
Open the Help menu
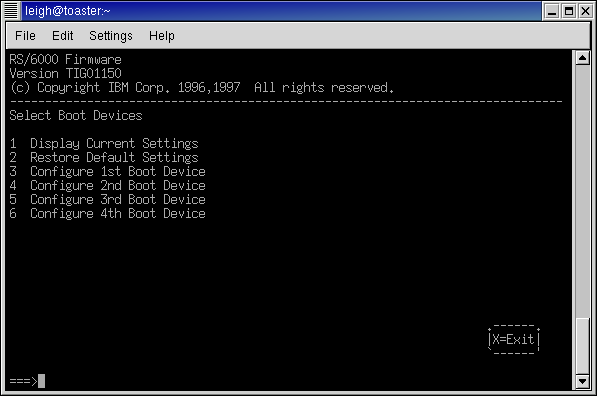[x=161, y=36]
